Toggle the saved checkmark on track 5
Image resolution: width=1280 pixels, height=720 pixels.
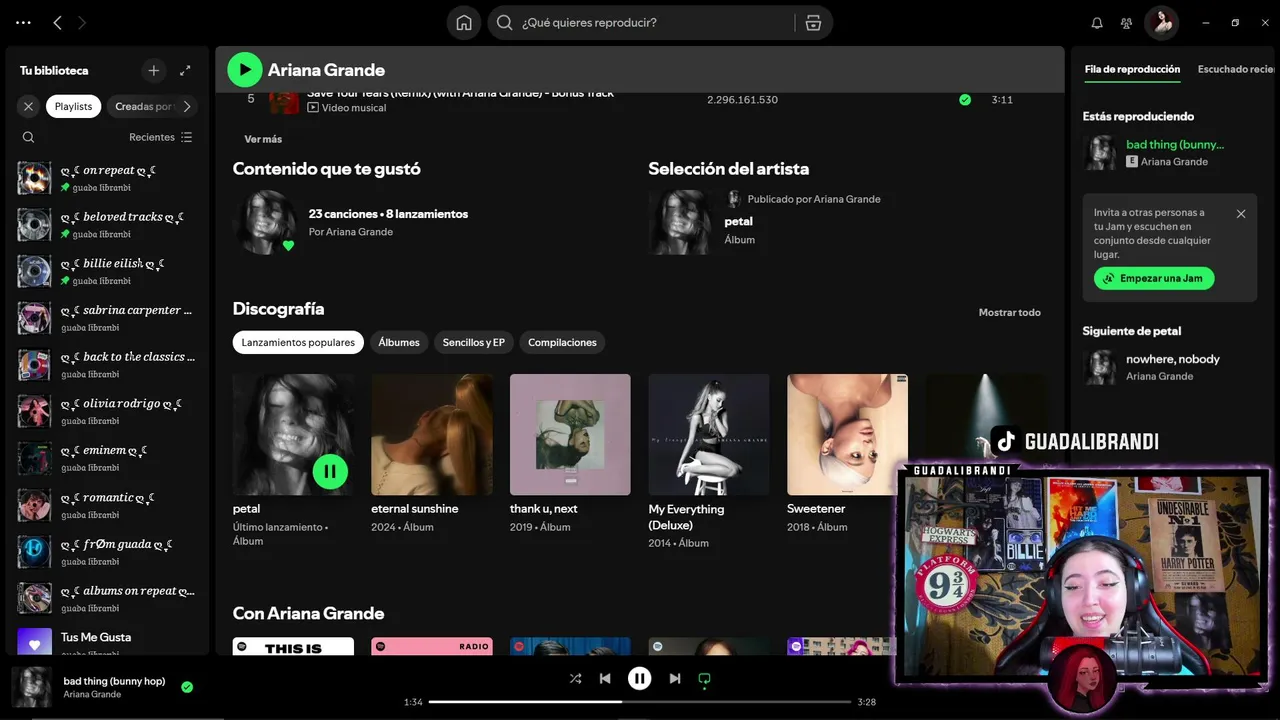[965, 100]
